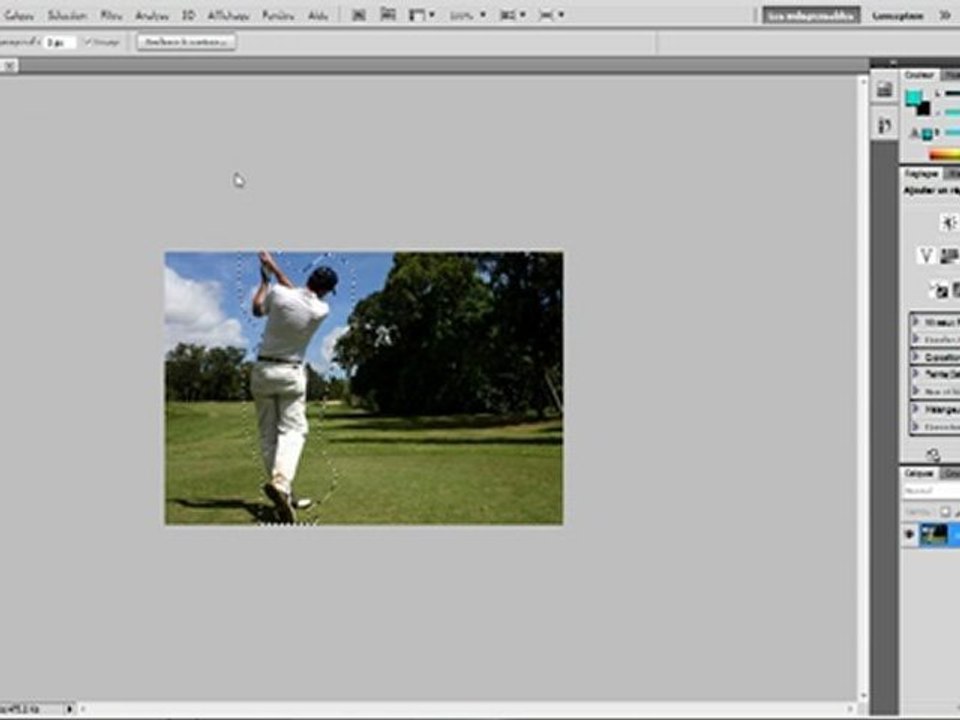Launch Bridge from the application bar icon
Screen dimensions: 960x720
[x=359, y=15]
